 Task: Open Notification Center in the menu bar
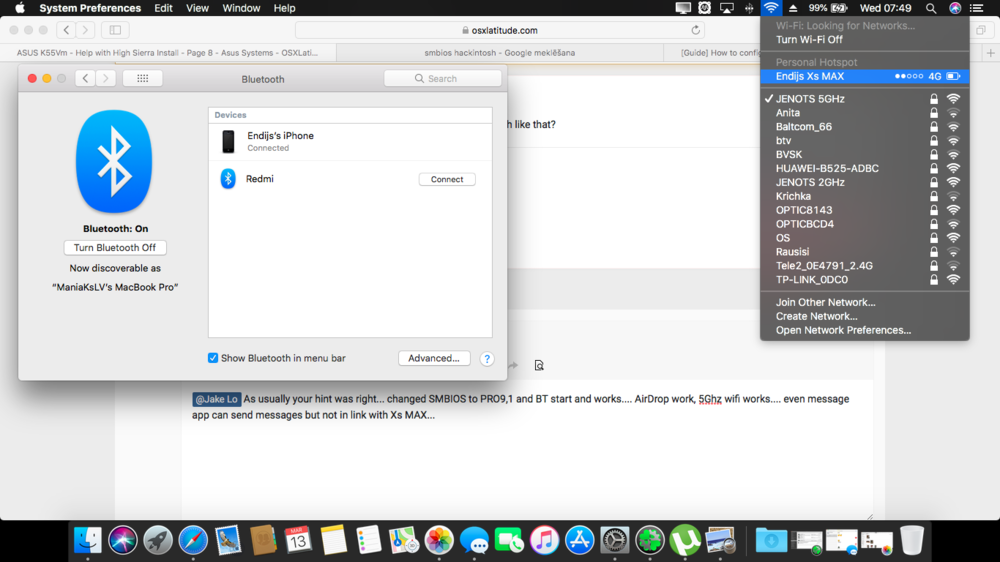(x=979, y=8)
